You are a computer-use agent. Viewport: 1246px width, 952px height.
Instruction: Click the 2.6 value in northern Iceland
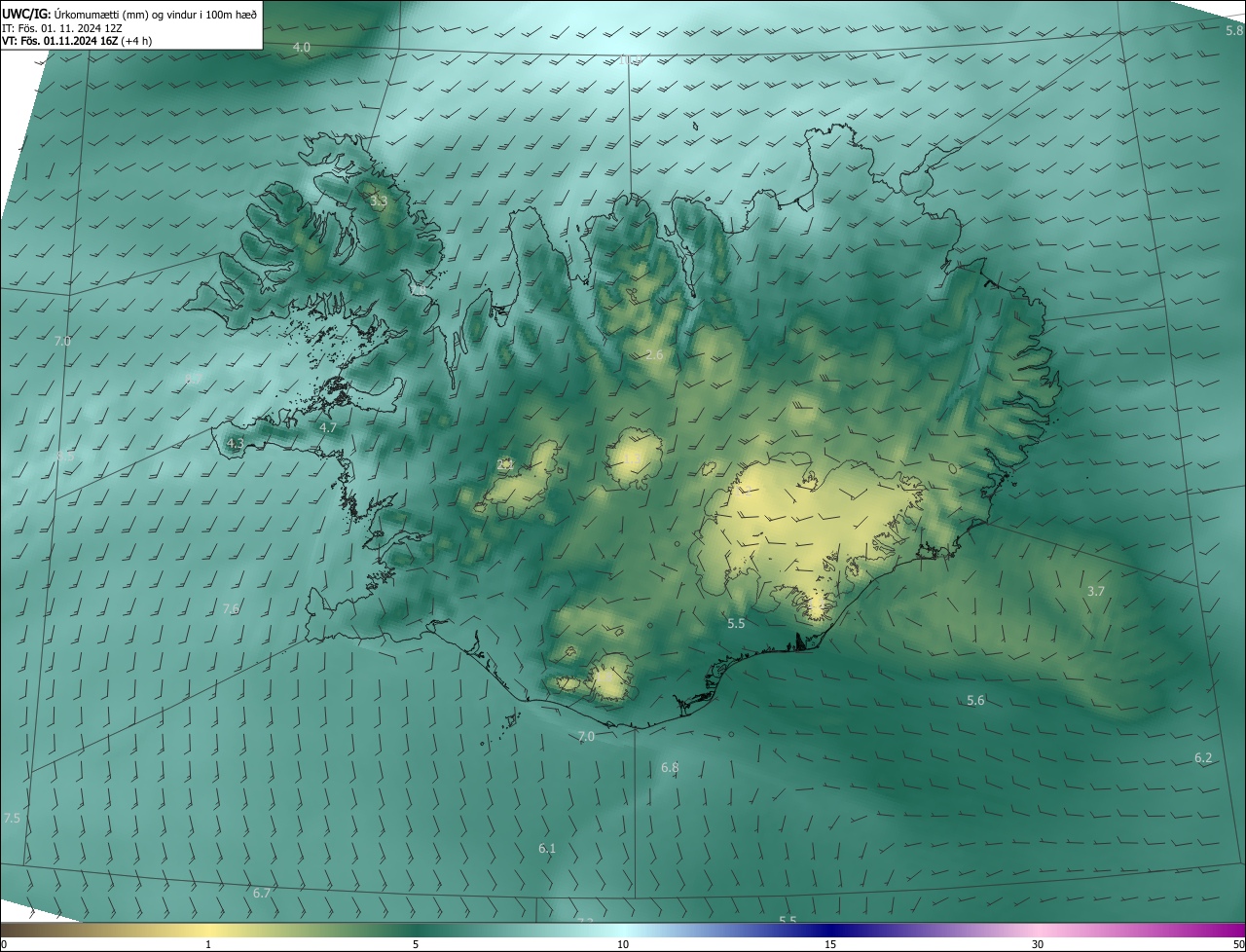(x=654, y=355)
